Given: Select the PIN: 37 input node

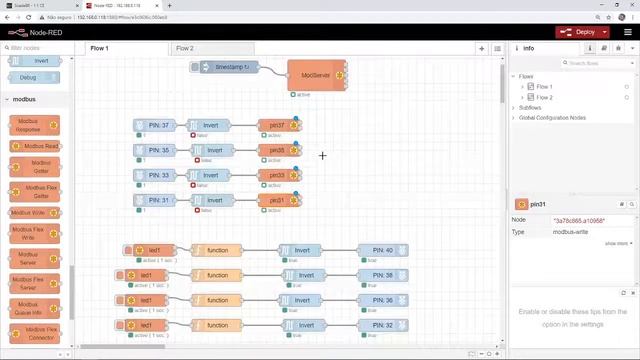Looking at the screenshot, I should (155, 125).
